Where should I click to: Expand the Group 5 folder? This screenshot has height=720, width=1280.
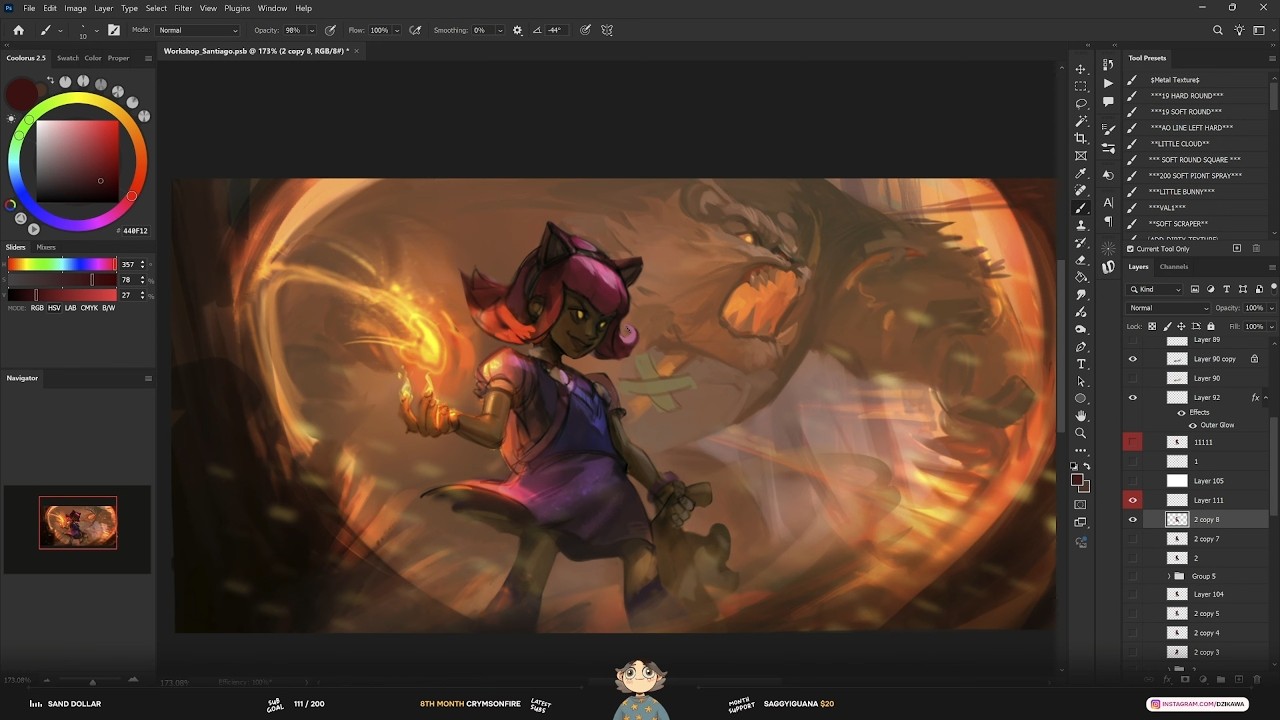[x=1169, y=576]
